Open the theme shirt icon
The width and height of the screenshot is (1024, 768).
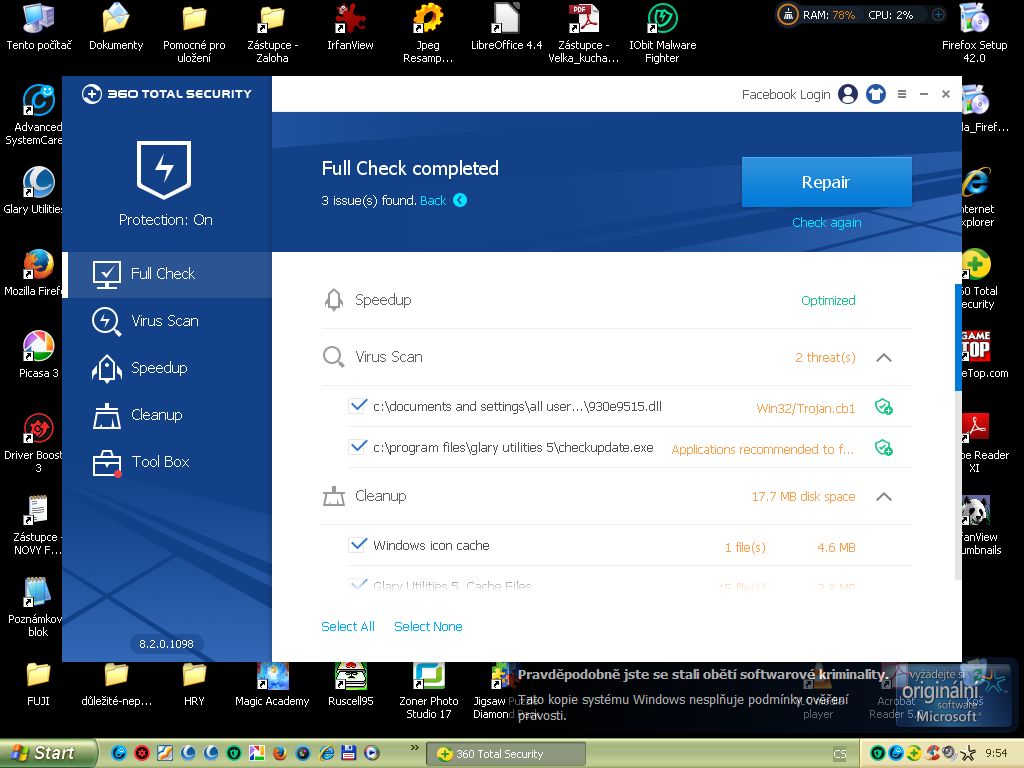coord(876,95)
